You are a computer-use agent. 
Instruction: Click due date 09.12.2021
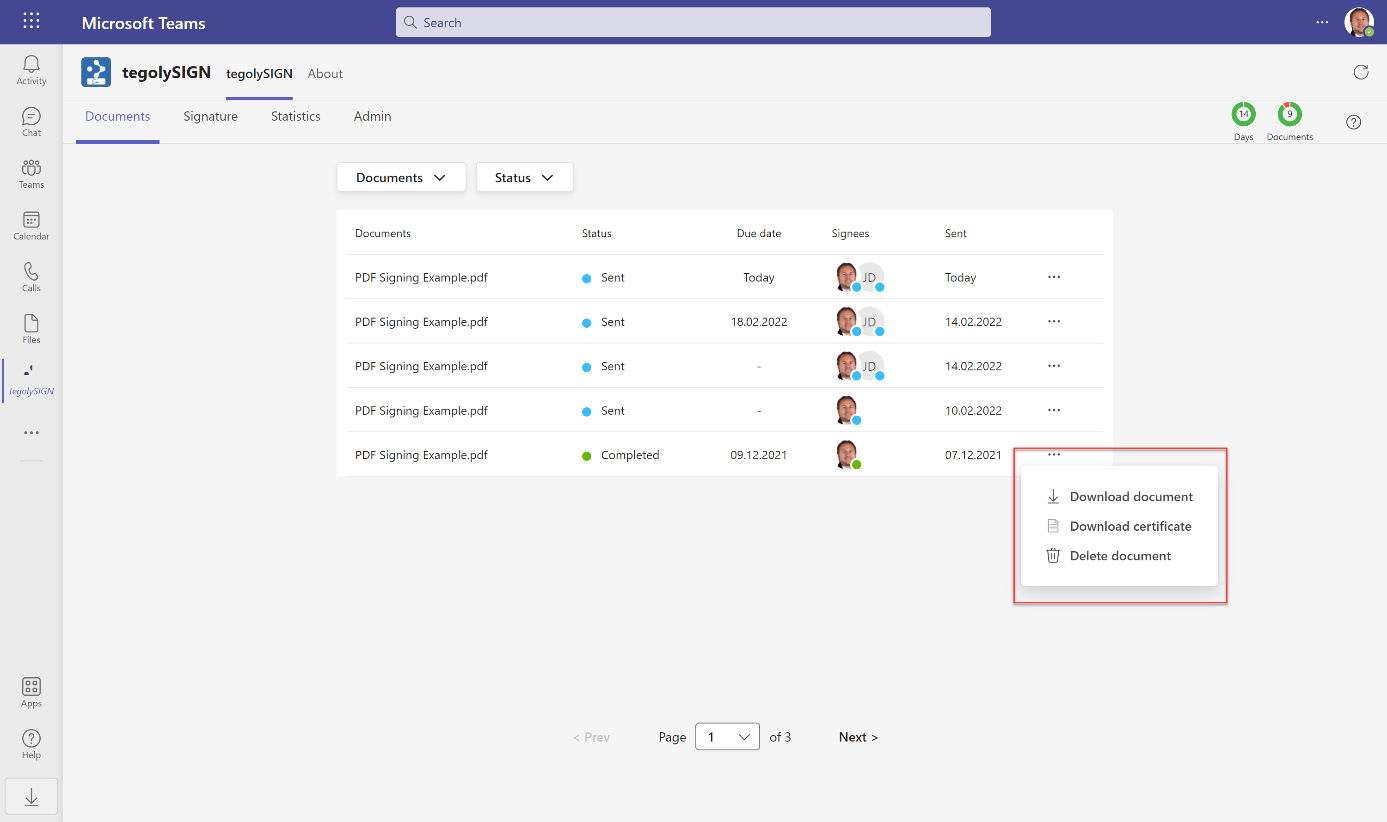[x=758, y=455]
